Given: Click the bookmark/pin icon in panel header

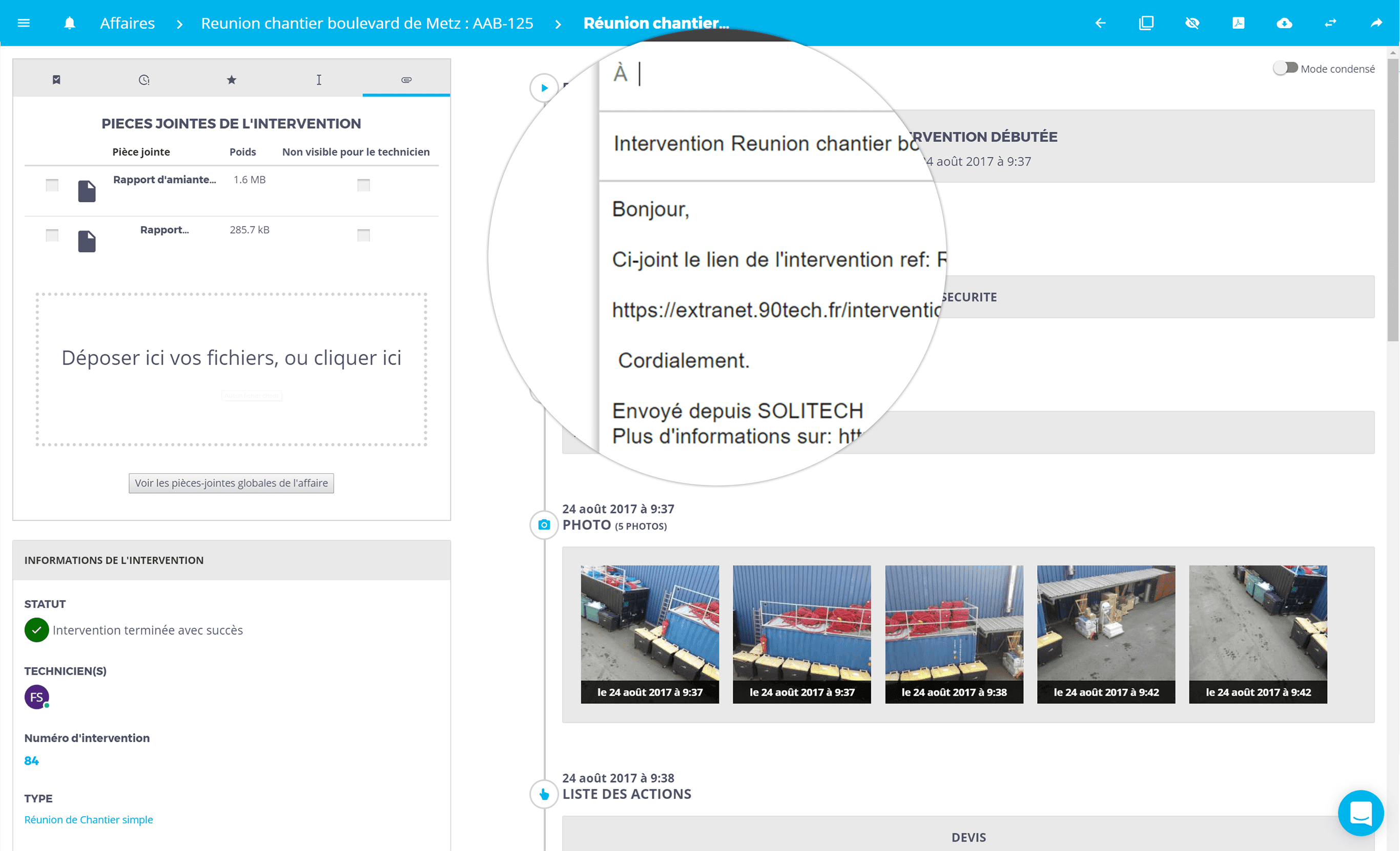Looking at the screenshot, I should pyautogui.click(x=57, y=79).
